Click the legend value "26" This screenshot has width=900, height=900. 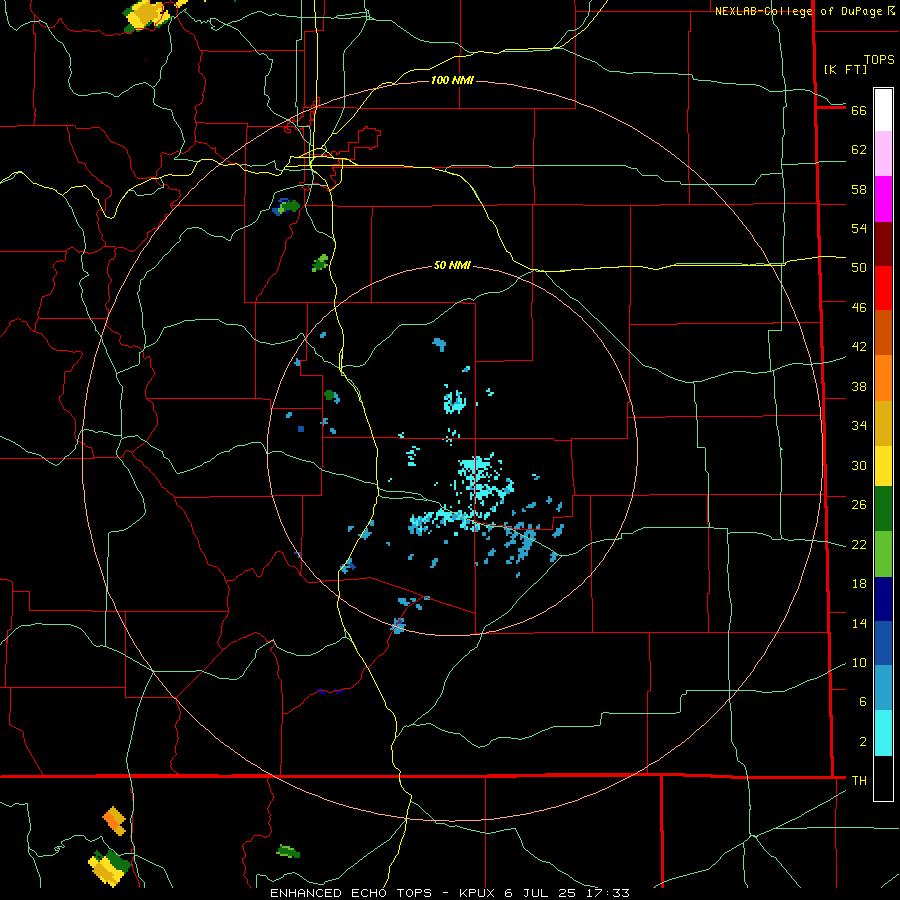[x=859, y=505]
